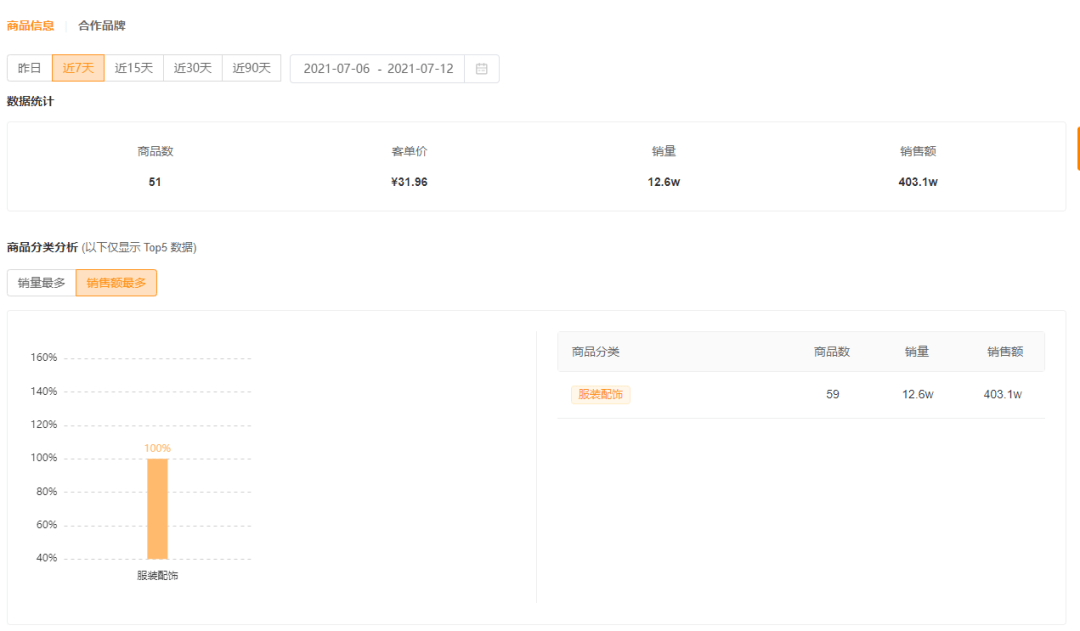Choose the 近90天 time range

[252, 68]
